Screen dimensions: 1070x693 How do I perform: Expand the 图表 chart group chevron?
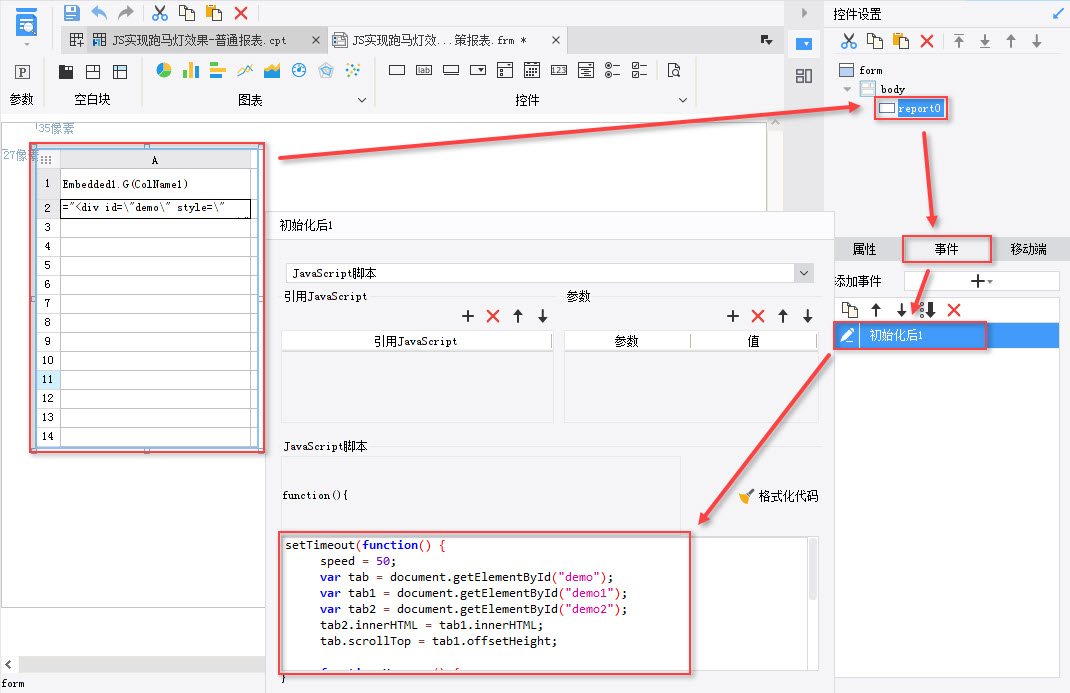(362, 100)
